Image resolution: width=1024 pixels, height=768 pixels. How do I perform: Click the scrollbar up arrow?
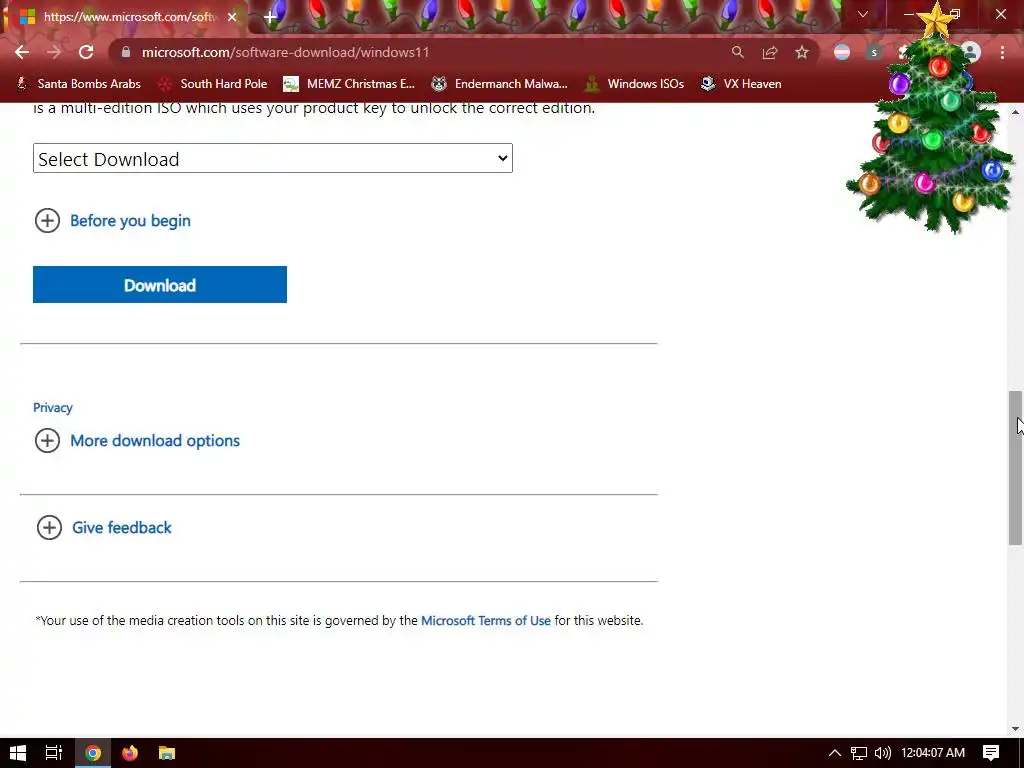click(1016, 112)
